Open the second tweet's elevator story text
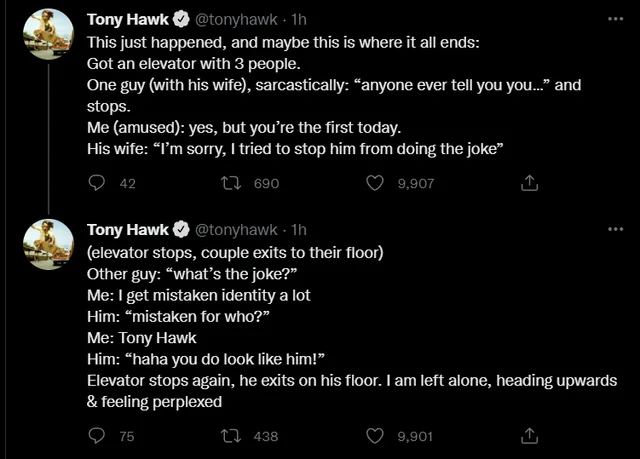The width and height of the screenshot is (640, 459). point(340,325)
